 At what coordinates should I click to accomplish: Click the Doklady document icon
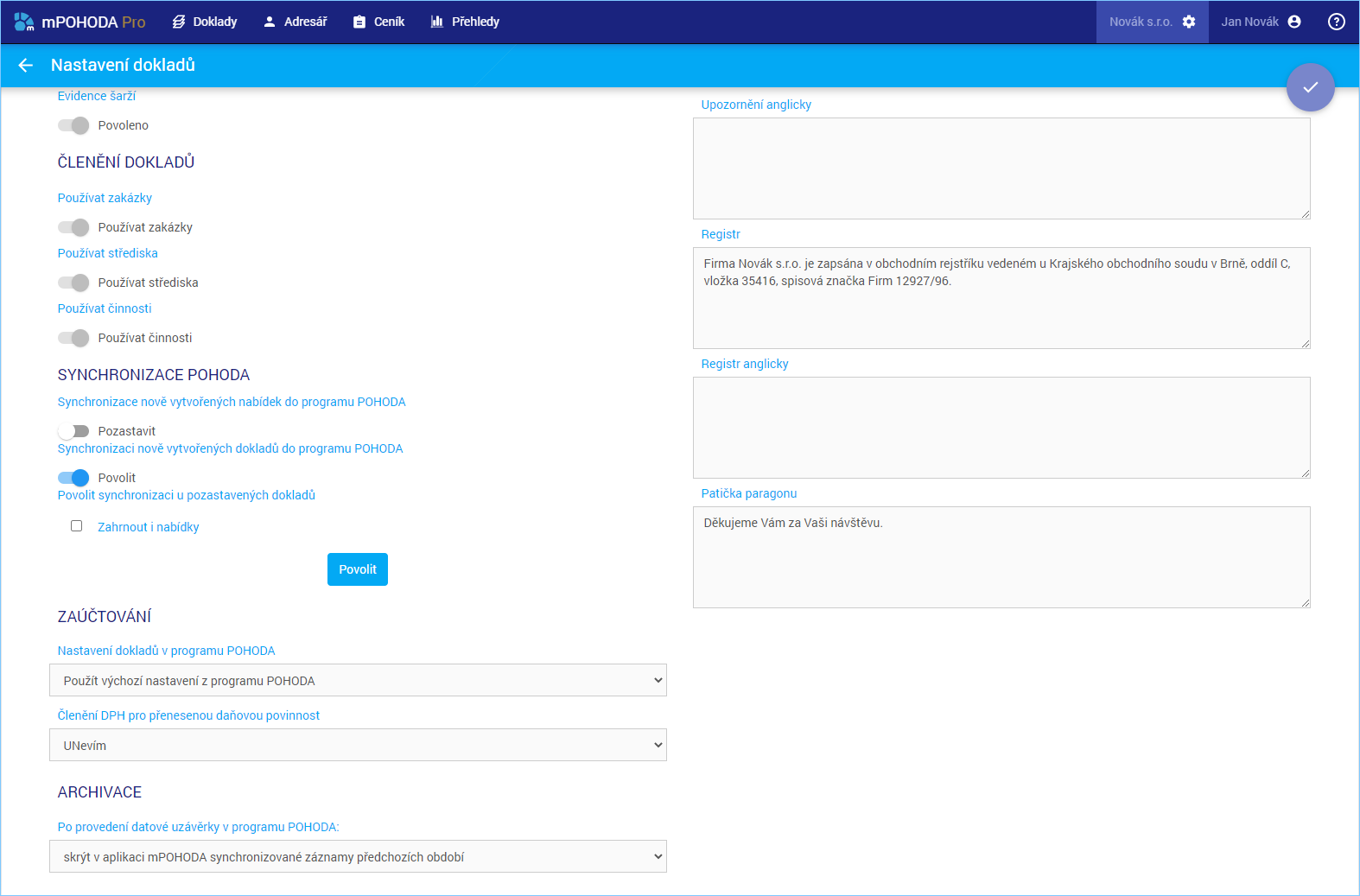[x=179, y=22]
